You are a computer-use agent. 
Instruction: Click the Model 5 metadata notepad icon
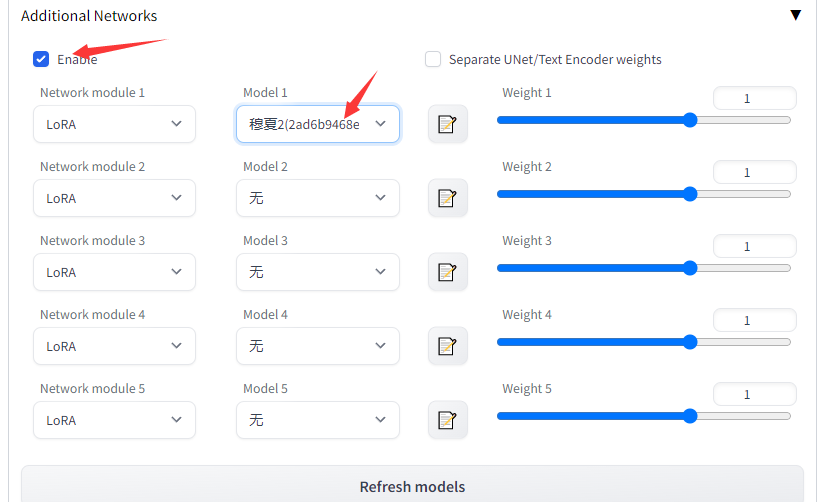tap(447, 420)
